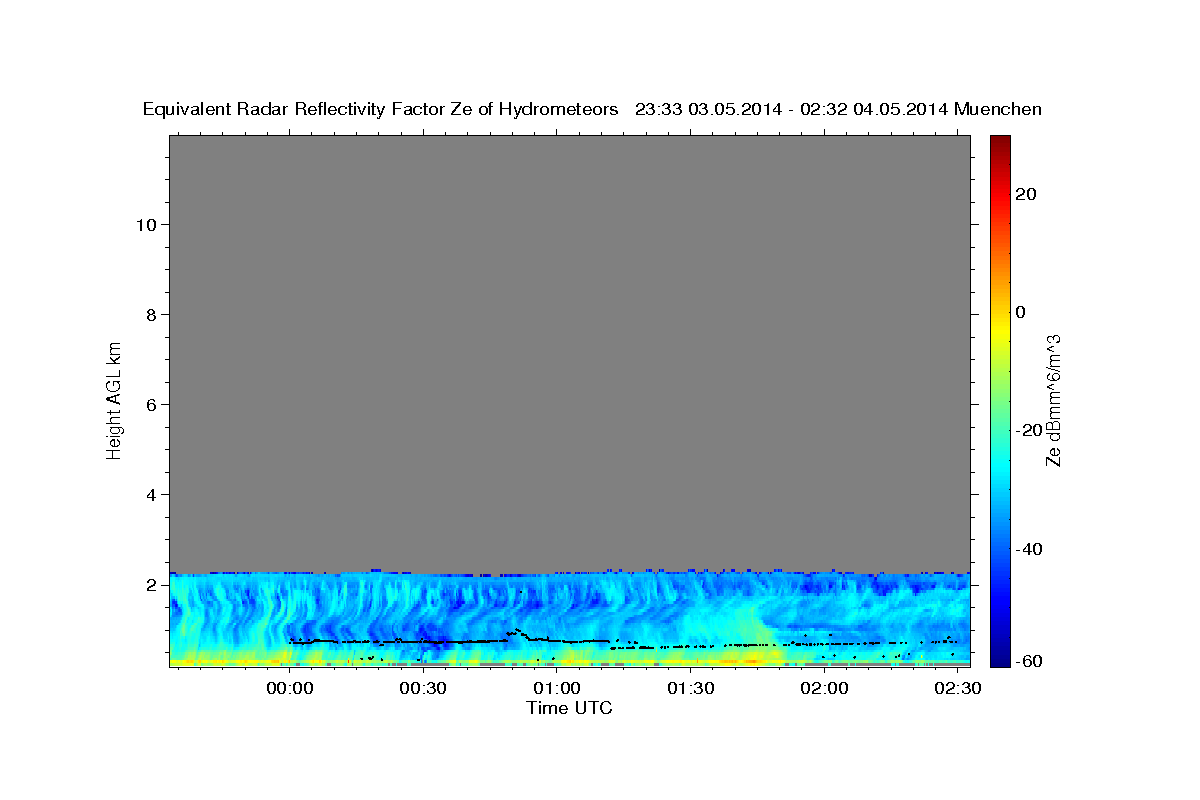
Task: Click the plot title 'Equivalent Radar Reflectivity Factor Ze of Hydrometeors'
Action: pyautogui.click(x=380, y=109)
